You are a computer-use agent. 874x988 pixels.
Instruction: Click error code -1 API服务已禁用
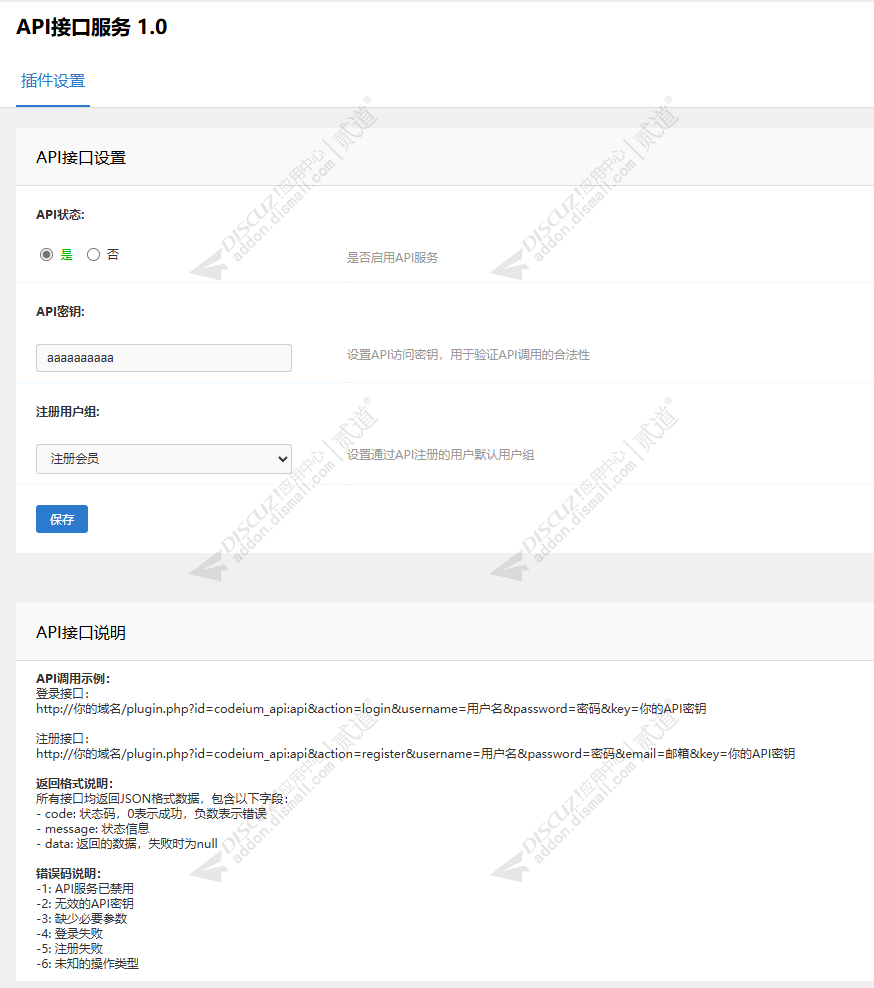[x=85, y=888]
